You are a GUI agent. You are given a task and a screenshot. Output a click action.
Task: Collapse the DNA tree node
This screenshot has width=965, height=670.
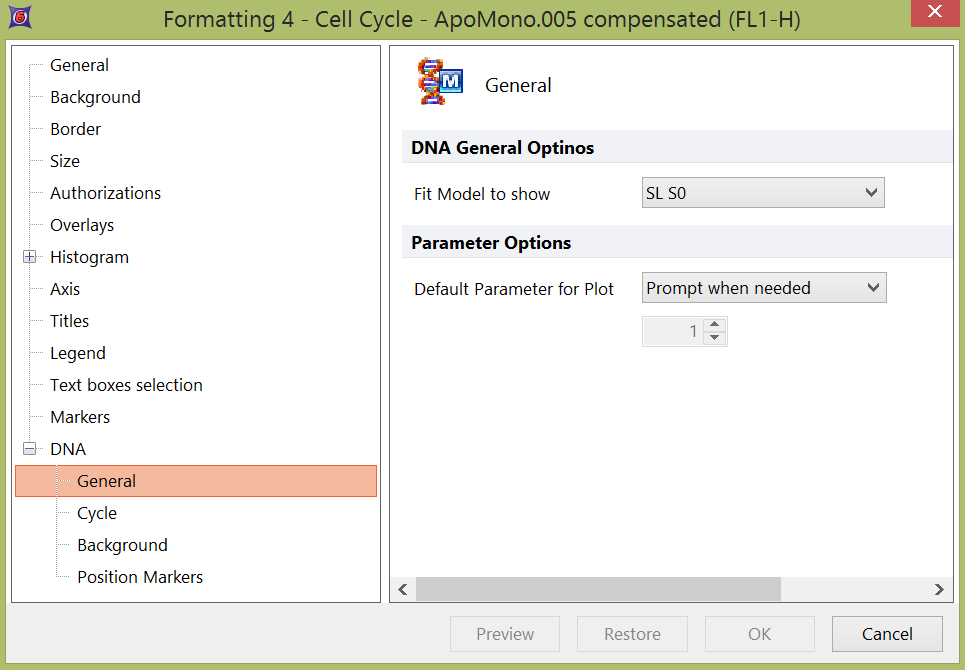tap(29, 449)
